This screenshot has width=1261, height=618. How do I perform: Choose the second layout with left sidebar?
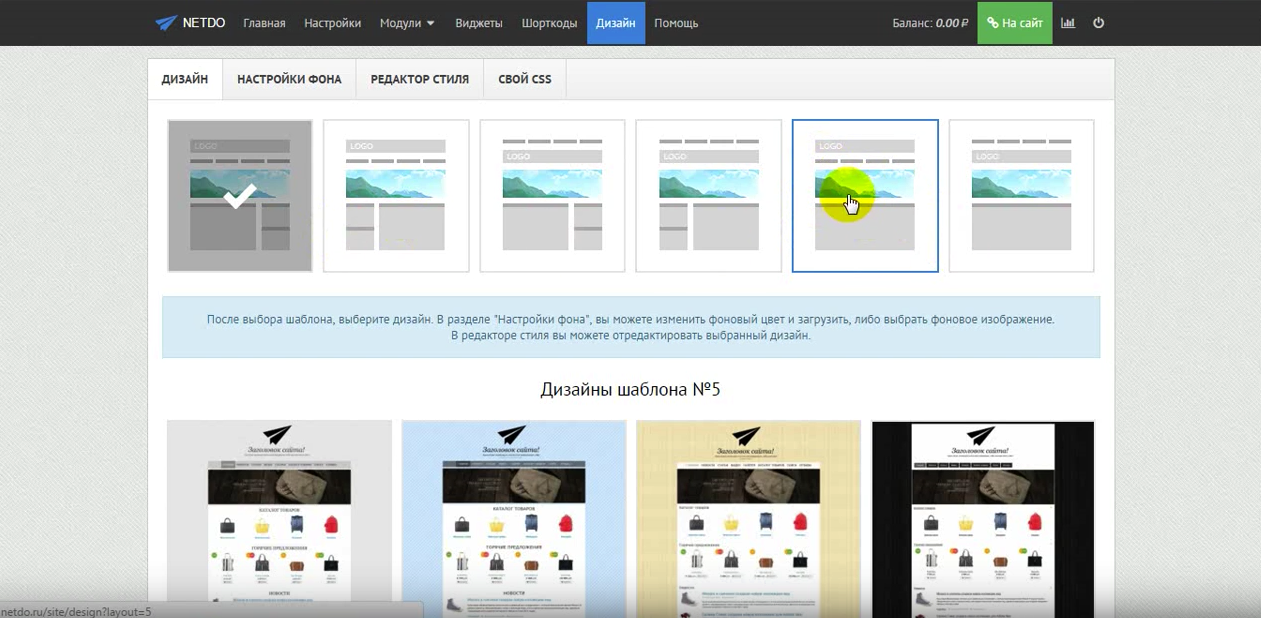396,196
